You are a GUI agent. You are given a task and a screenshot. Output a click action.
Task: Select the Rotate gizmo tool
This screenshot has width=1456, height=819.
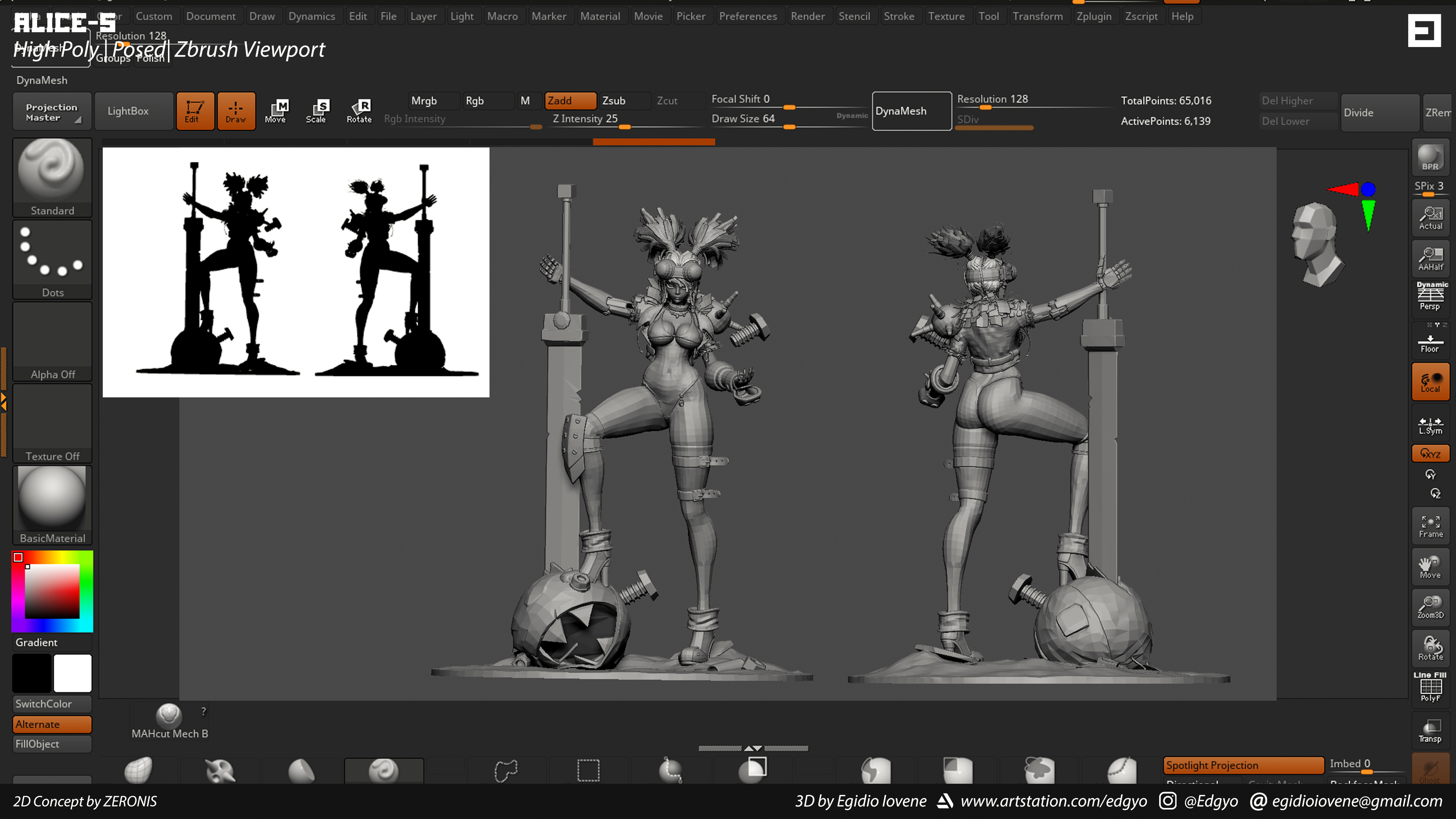[x=359, y=111]
